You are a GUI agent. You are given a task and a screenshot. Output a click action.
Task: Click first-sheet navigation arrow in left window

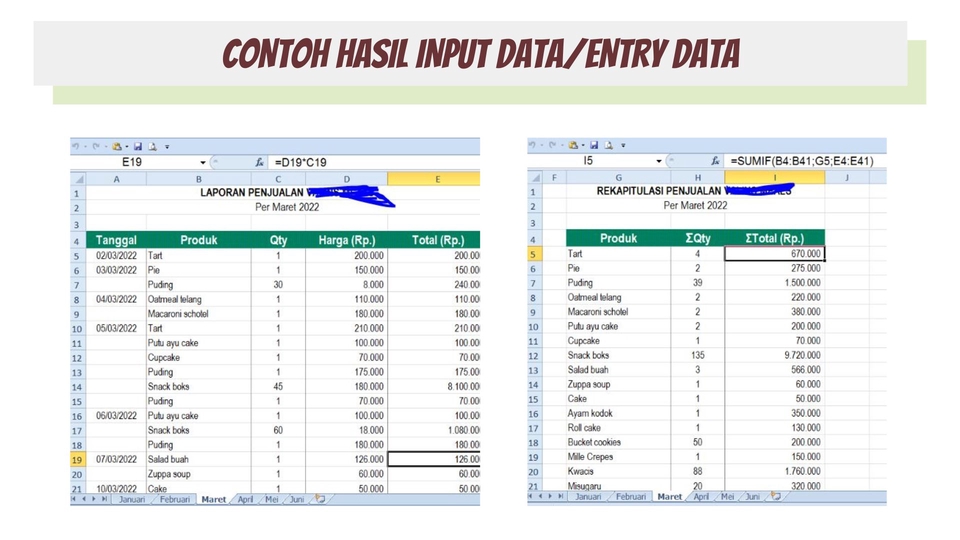pos(73,500)
